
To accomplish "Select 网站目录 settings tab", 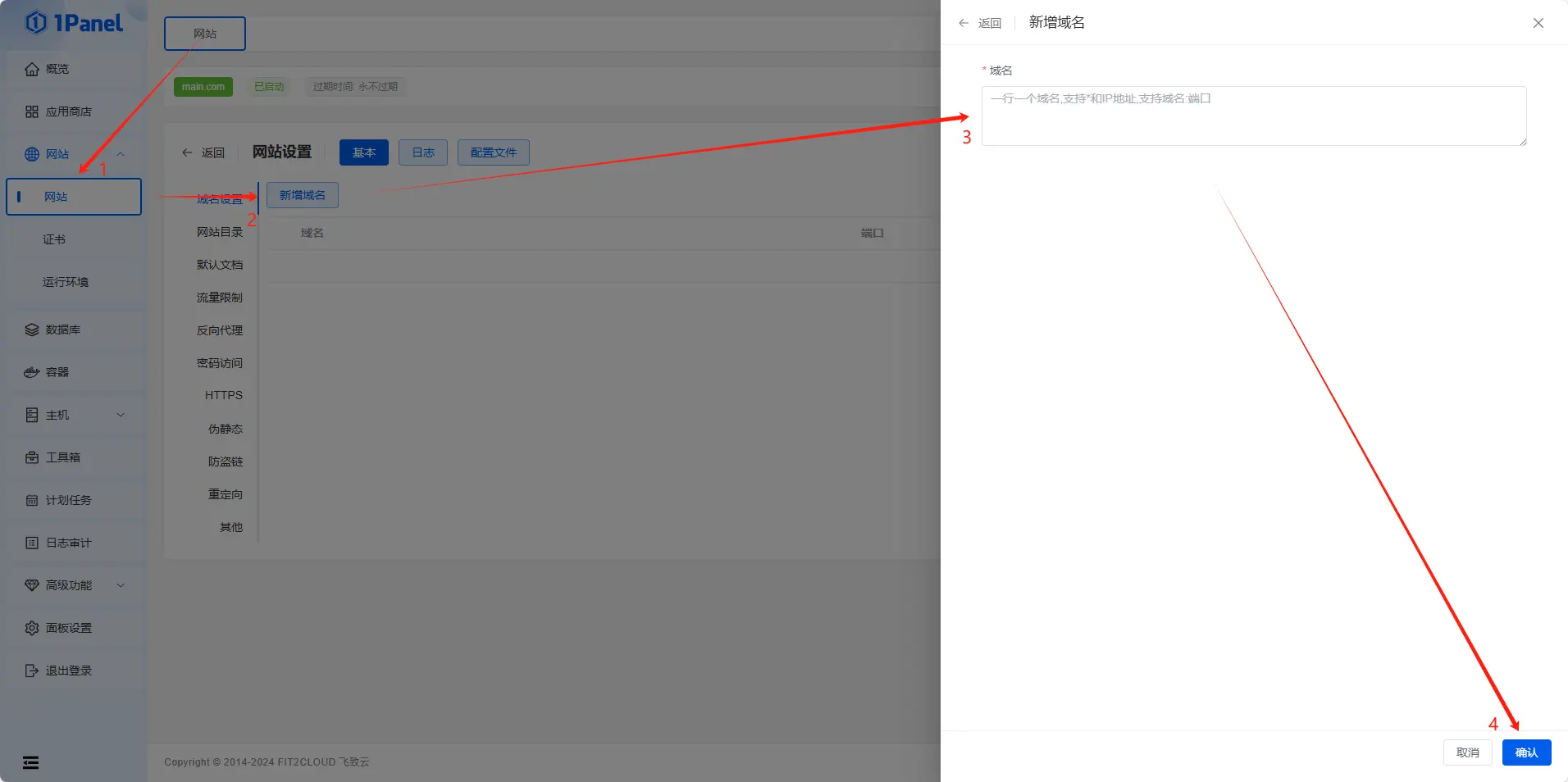I will coord(220,232).
